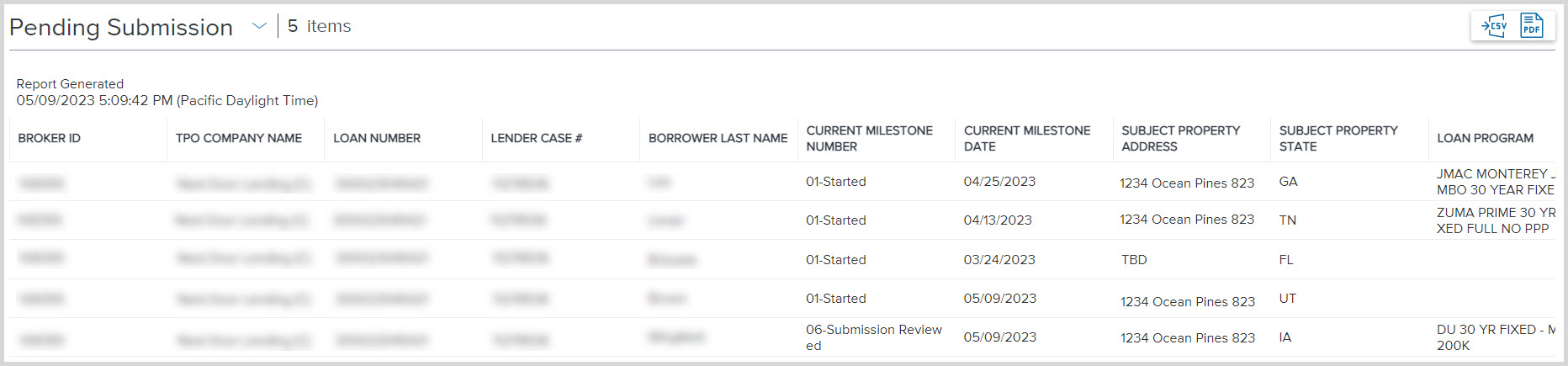Click the Loan Program column header
The height and width of the screenshot is (366, 1568).
[x=1485, y=138]
